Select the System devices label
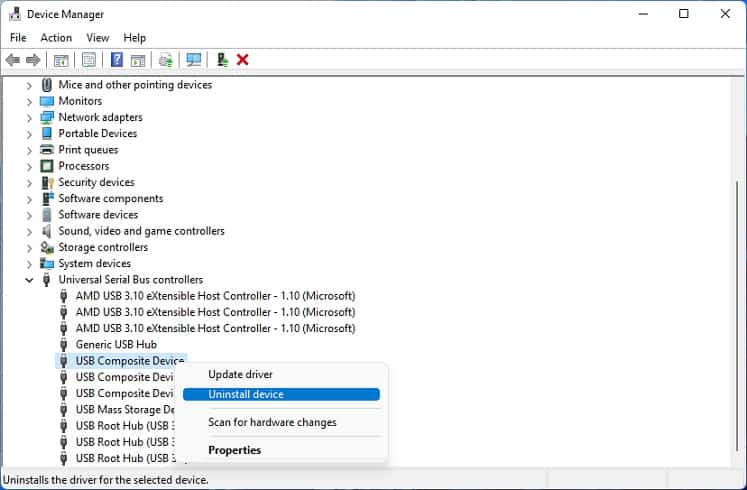Image resolution: width=747 pixels, height=490 pixels. [x=94, y=263]
